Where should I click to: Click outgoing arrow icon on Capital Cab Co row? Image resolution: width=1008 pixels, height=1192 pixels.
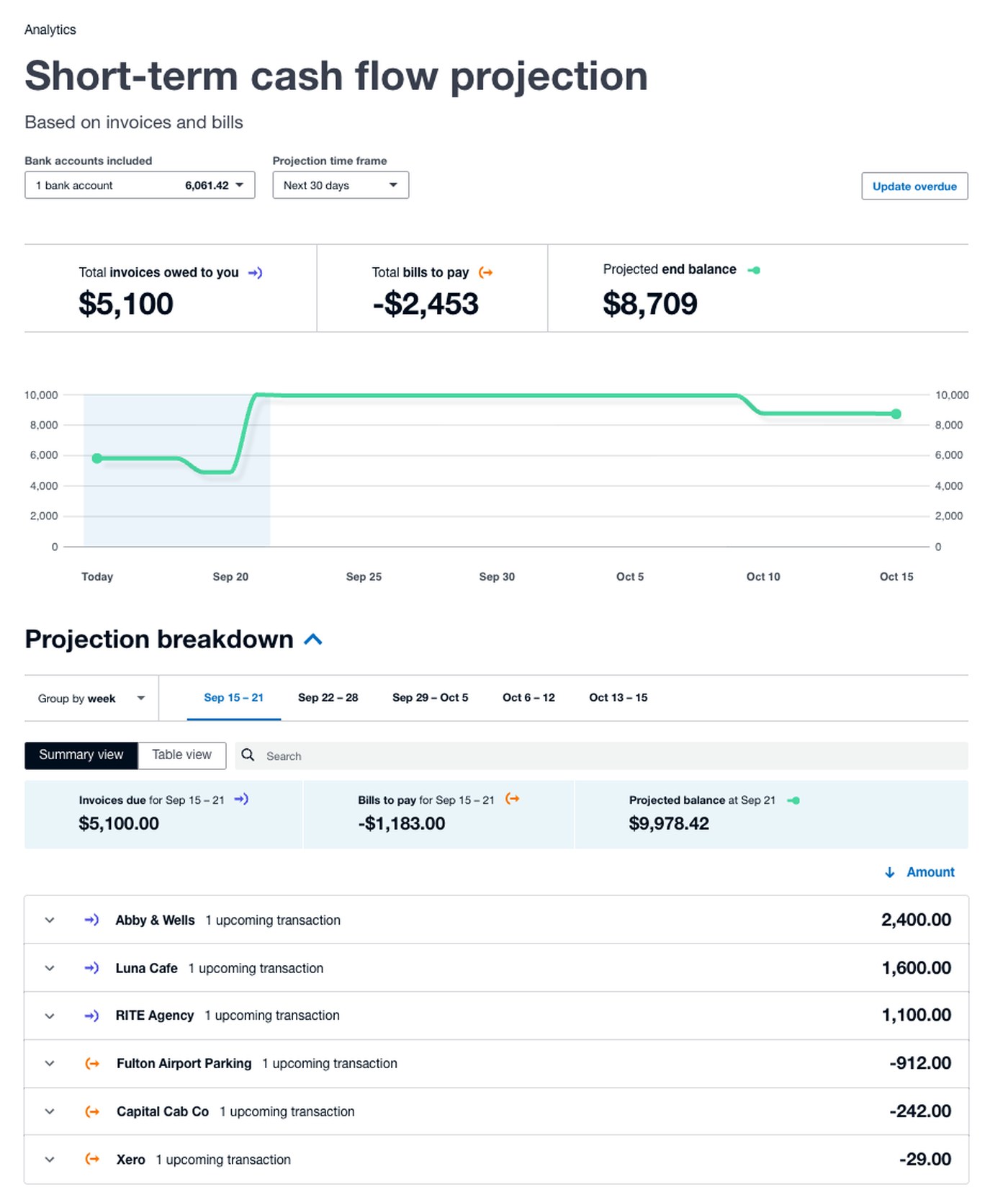[x=92, y=1111]
